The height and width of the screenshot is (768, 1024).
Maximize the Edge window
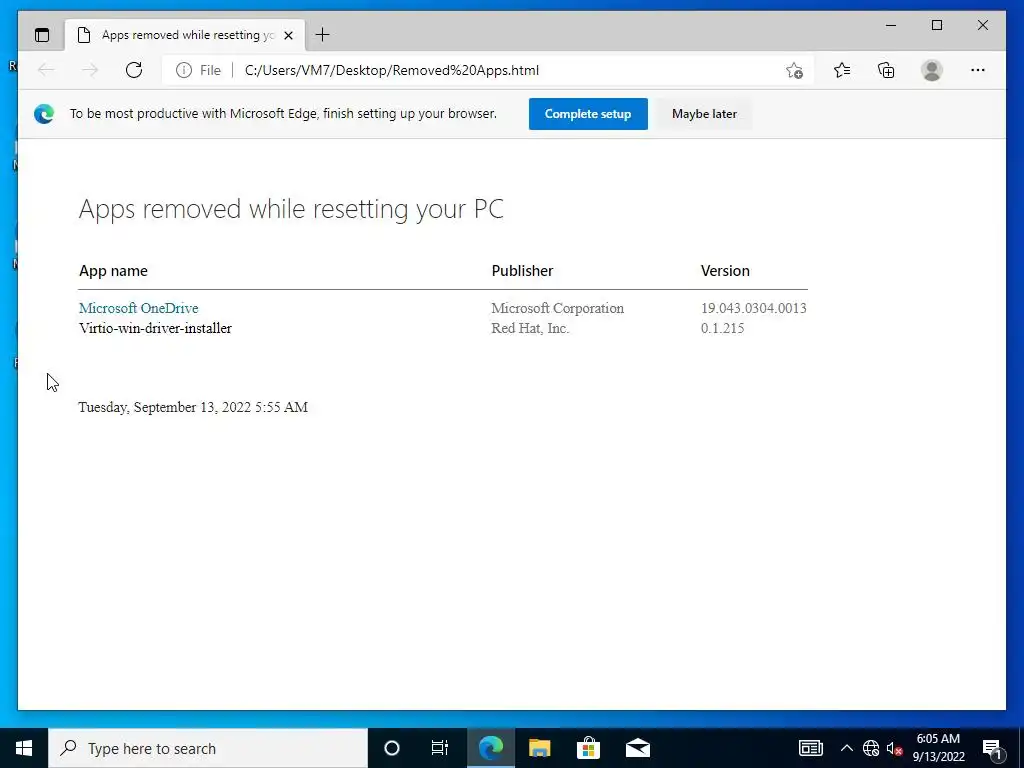click(x=937, y=25)
